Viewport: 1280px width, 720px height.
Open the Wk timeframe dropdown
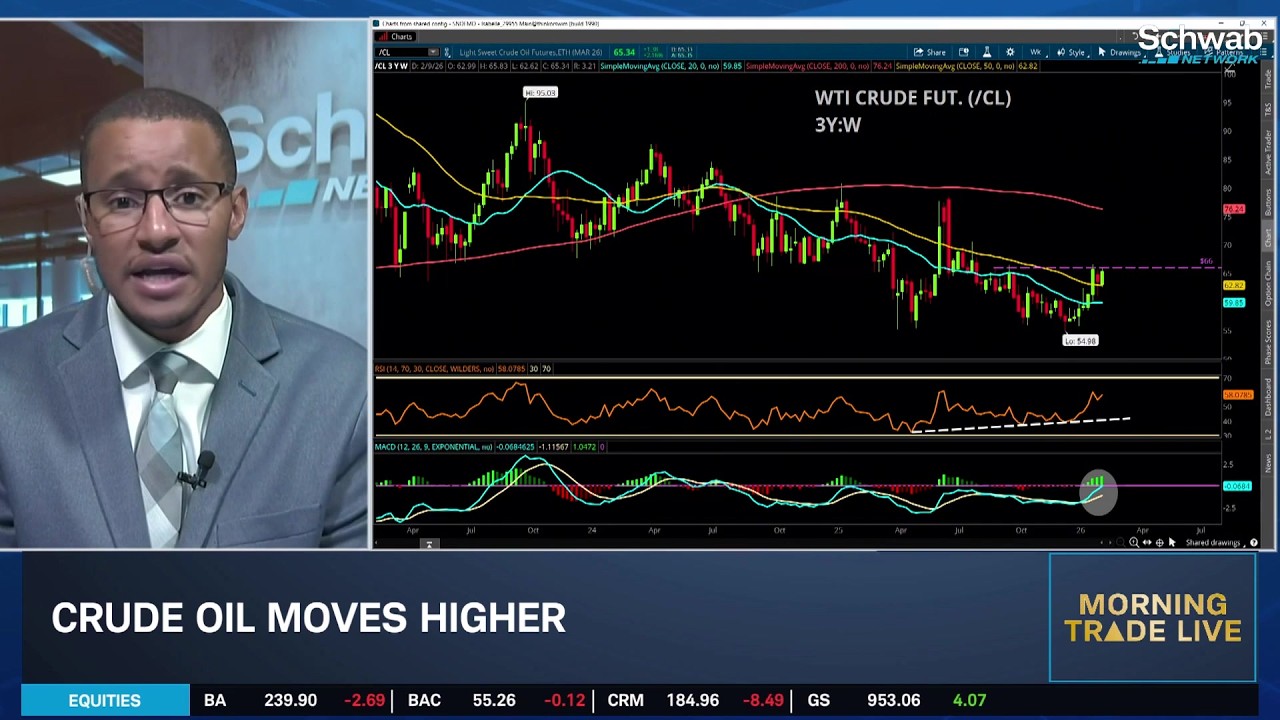(1037, 52)
